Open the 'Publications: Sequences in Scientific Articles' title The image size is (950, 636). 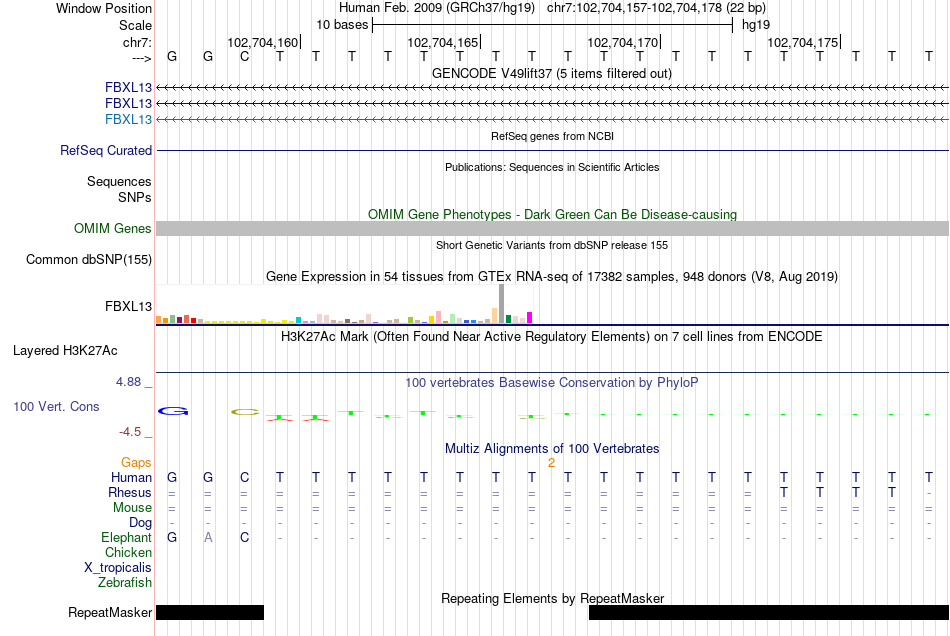(552, 167)
